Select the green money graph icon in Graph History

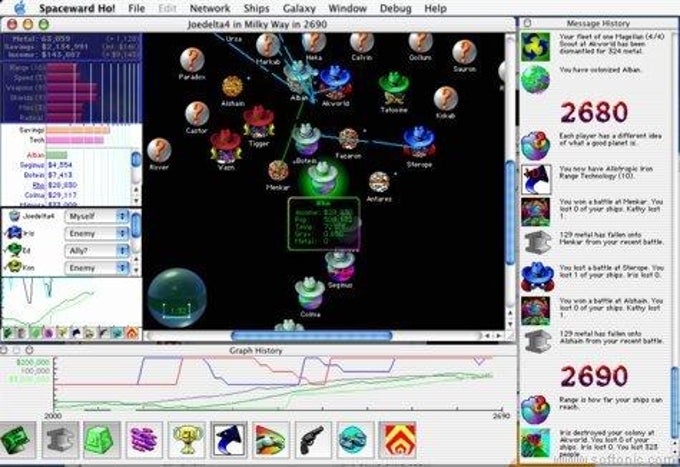pyautogui.click(x=17, y=440)
